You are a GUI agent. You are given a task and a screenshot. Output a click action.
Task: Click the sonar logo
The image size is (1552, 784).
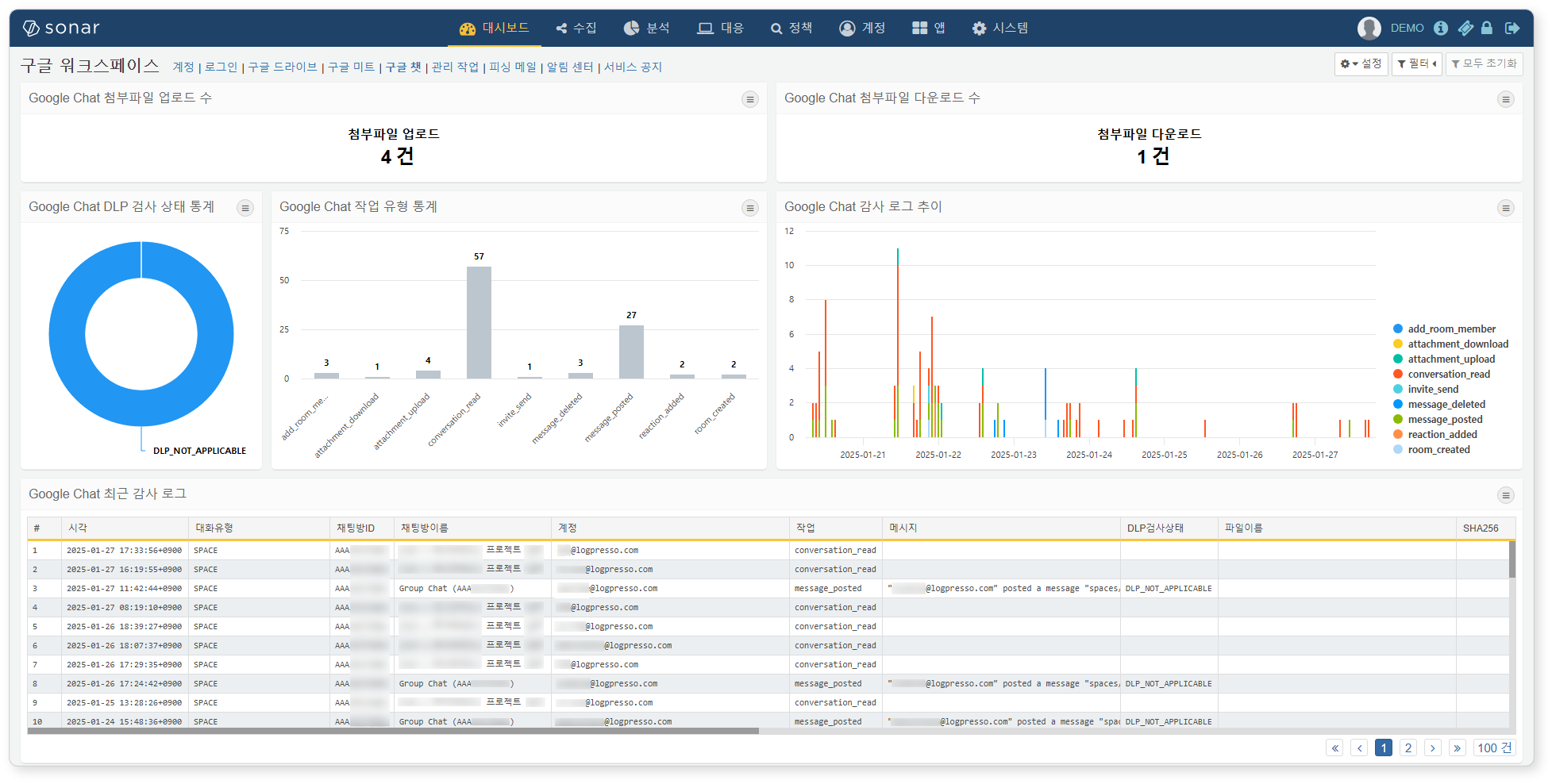click(61, 28)
